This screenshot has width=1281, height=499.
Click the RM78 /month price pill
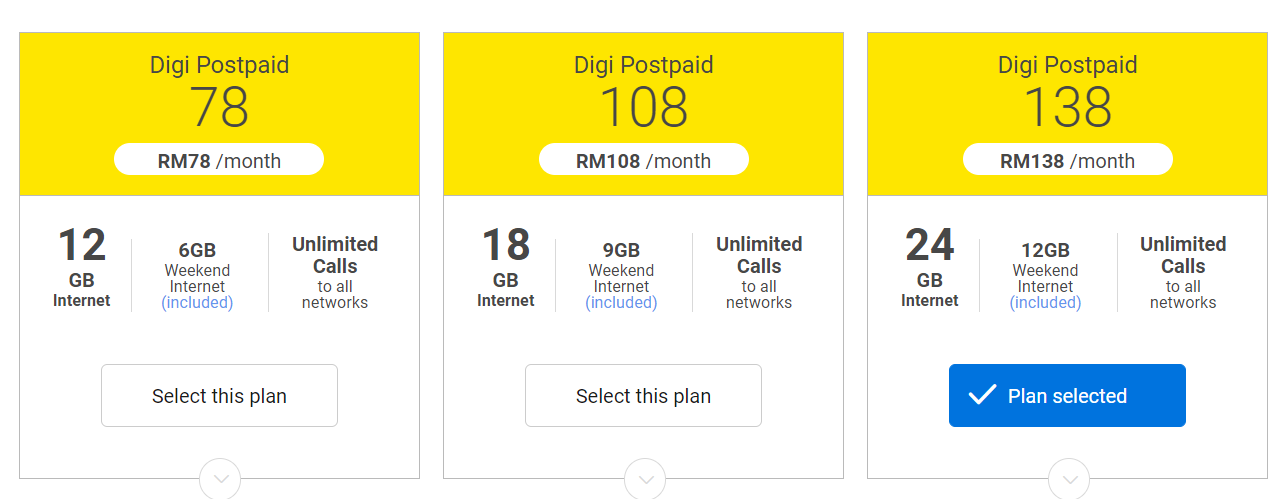tap(219, 160)
